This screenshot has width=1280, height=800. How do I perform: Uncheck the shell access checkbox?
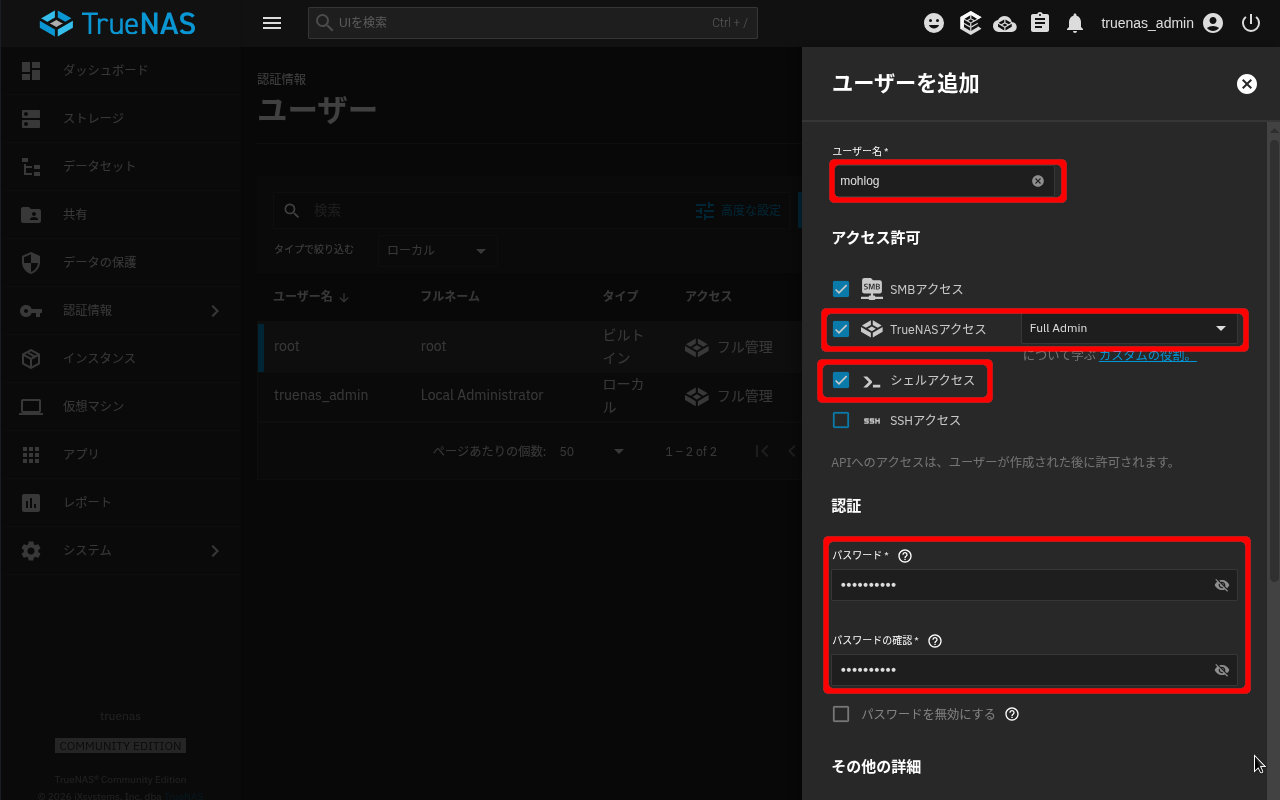click(841, 380)
